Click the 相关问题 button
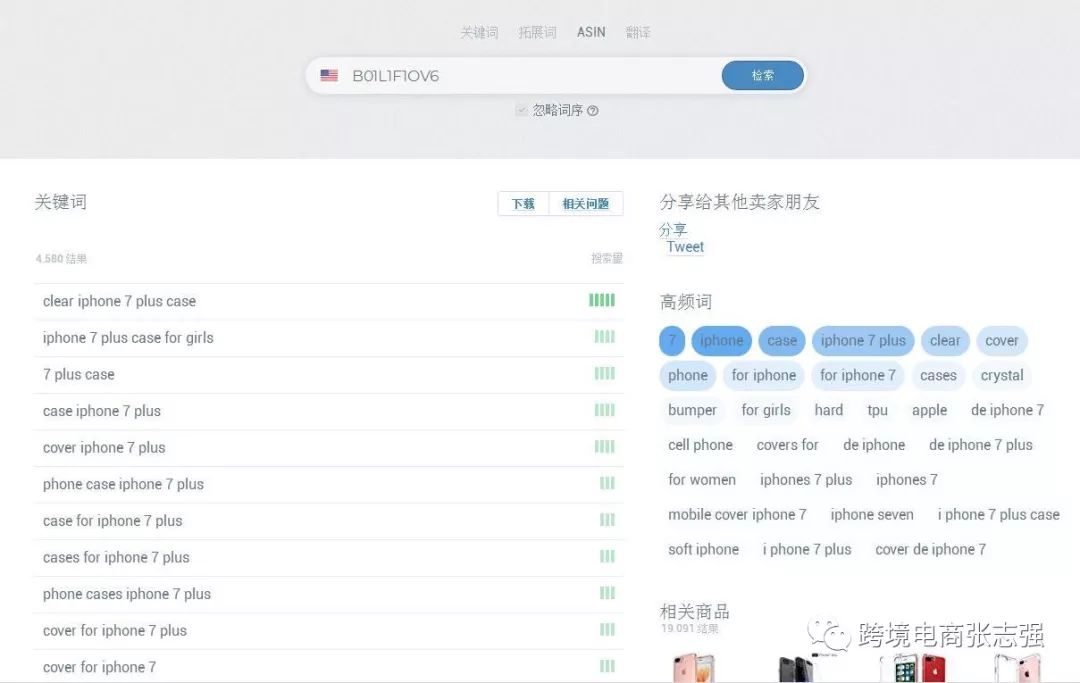Viewport: 1080px width, 683px height. click(585, 204)
